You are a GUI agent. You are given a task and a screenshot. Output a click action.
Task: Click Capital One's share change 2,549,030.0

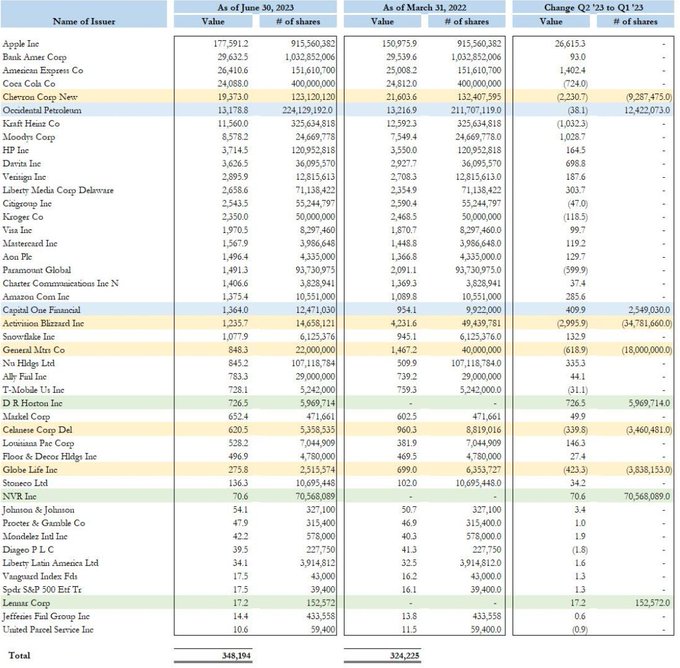click(x=649, y=310)
